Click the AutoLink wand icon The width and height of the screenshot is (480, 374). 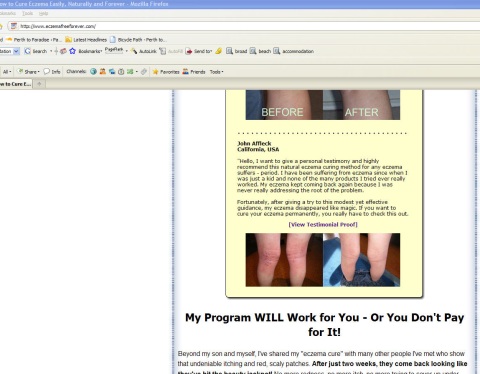pos(134,51)
